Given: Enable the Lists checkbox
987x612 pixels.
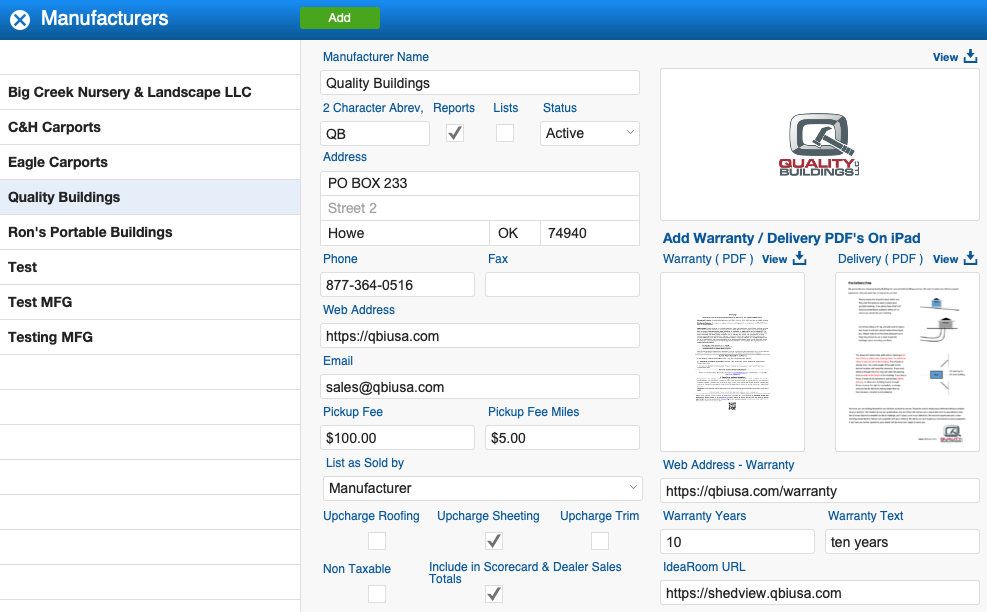Looking at the screenshot, I should click(505, 133).
